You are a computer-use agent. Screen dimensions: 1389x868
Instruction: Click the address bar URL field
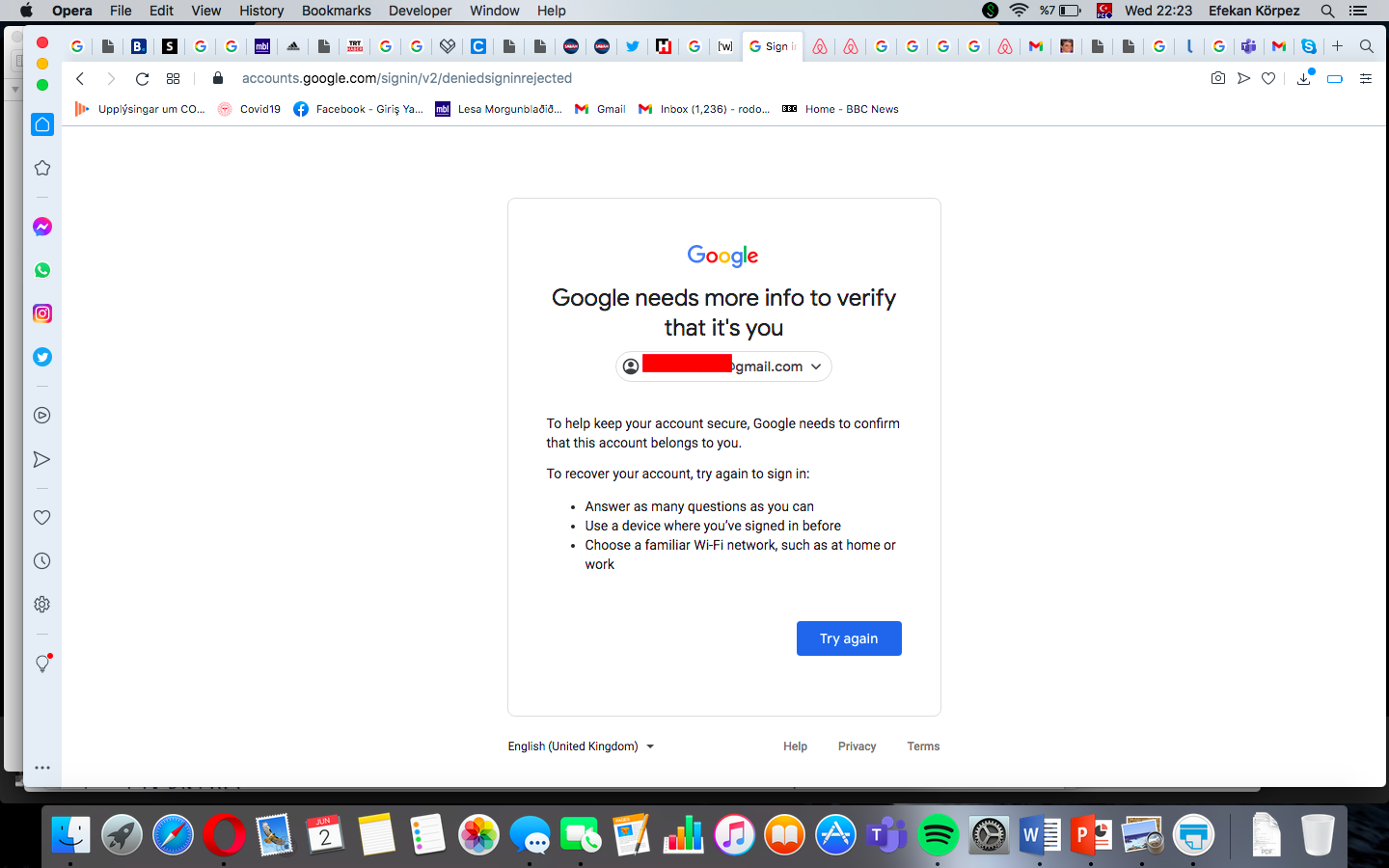click(406, 78)
